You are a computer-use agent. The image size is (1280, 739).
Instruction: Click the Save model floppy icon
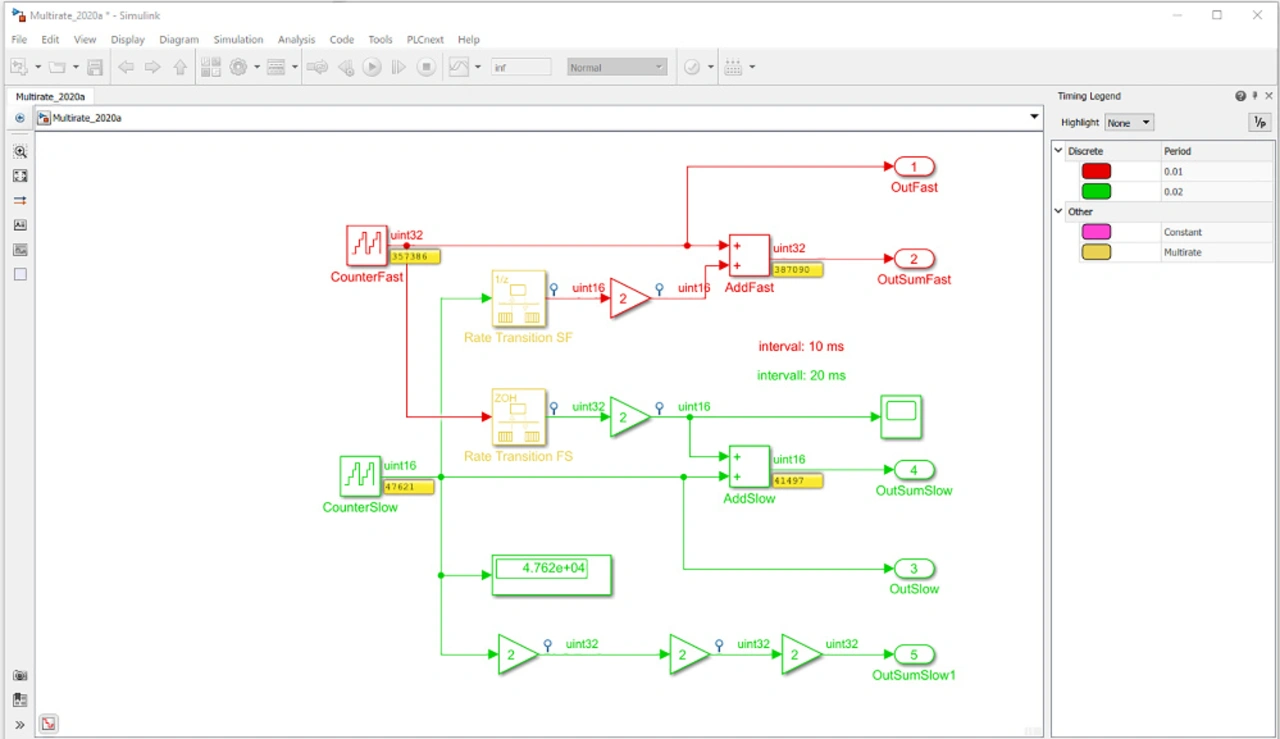click(95, 67)
